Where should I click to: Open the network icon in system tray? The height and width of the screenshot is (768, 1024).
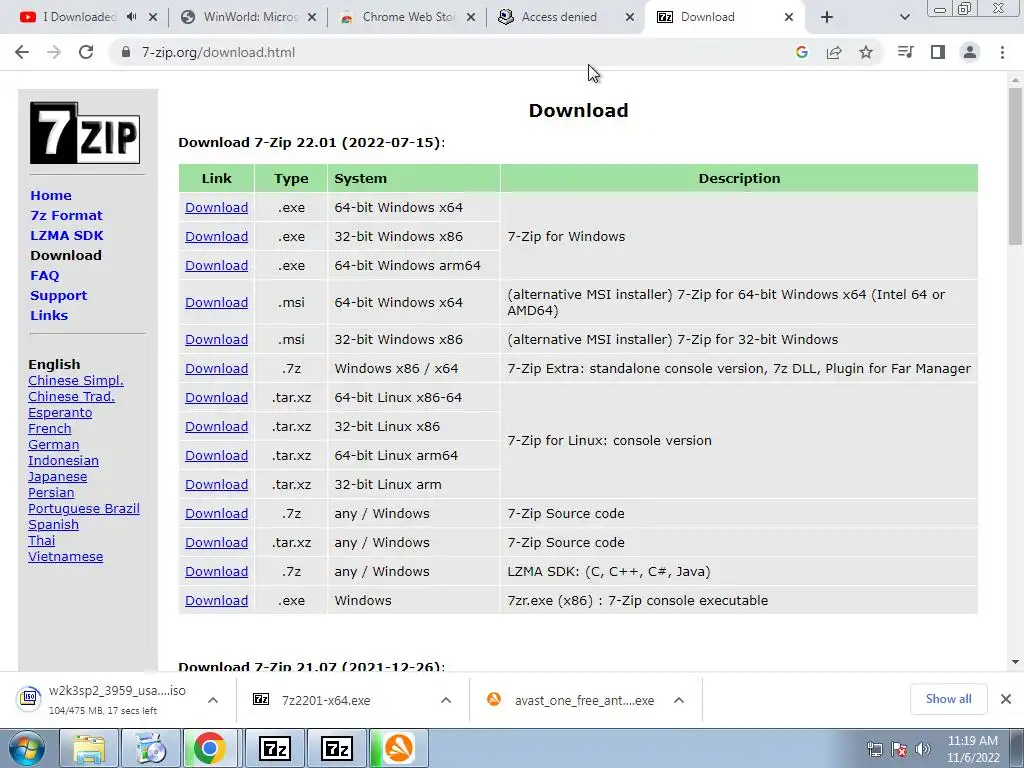point(874,749)
